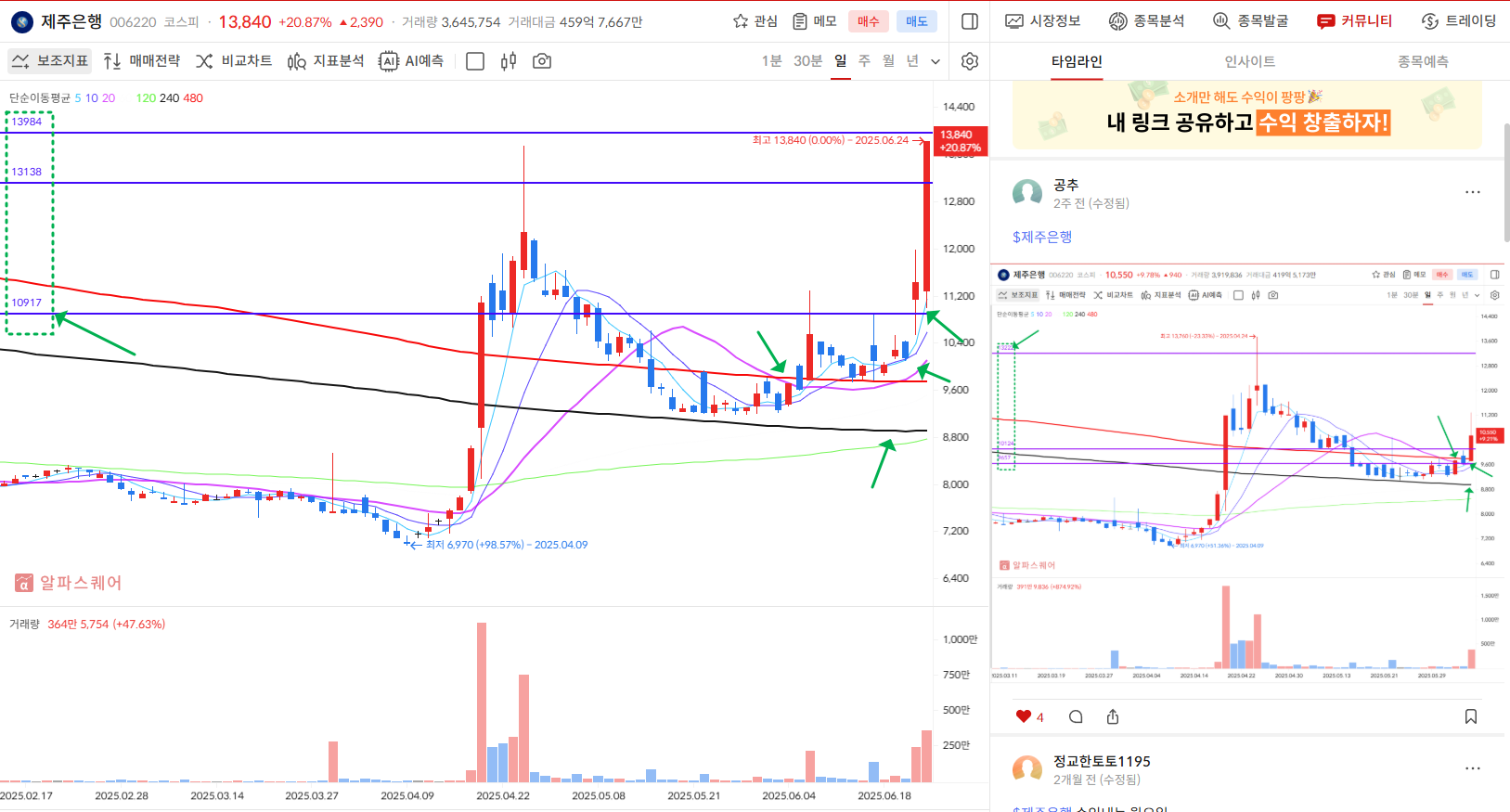Open the 메모 note icon

[x=814, y=21]
